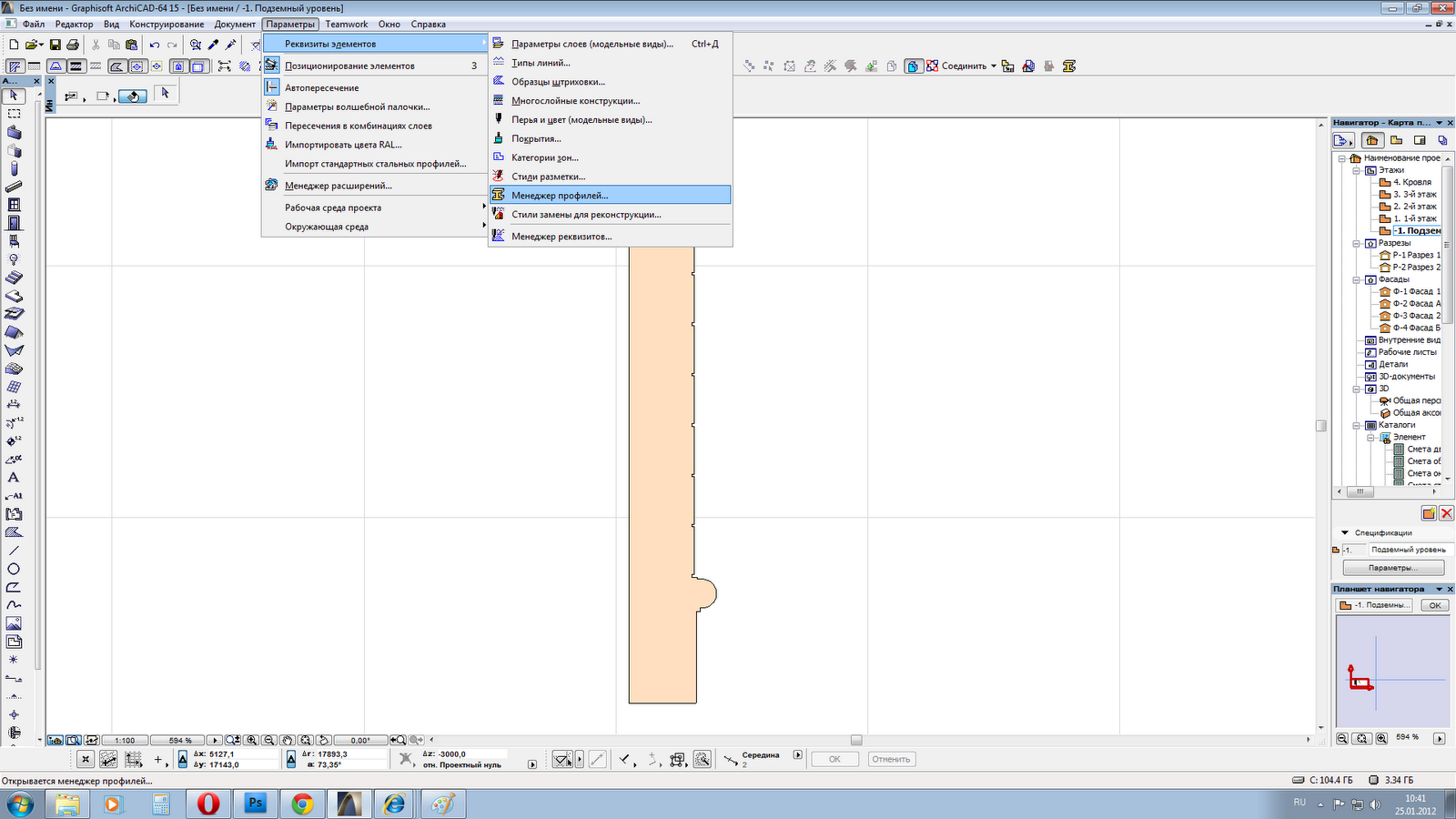Click the Zoom In magnifier in bottom bar
This screenshot has width=1456, height=819.
pyautogui.click(x=252, y=740)
